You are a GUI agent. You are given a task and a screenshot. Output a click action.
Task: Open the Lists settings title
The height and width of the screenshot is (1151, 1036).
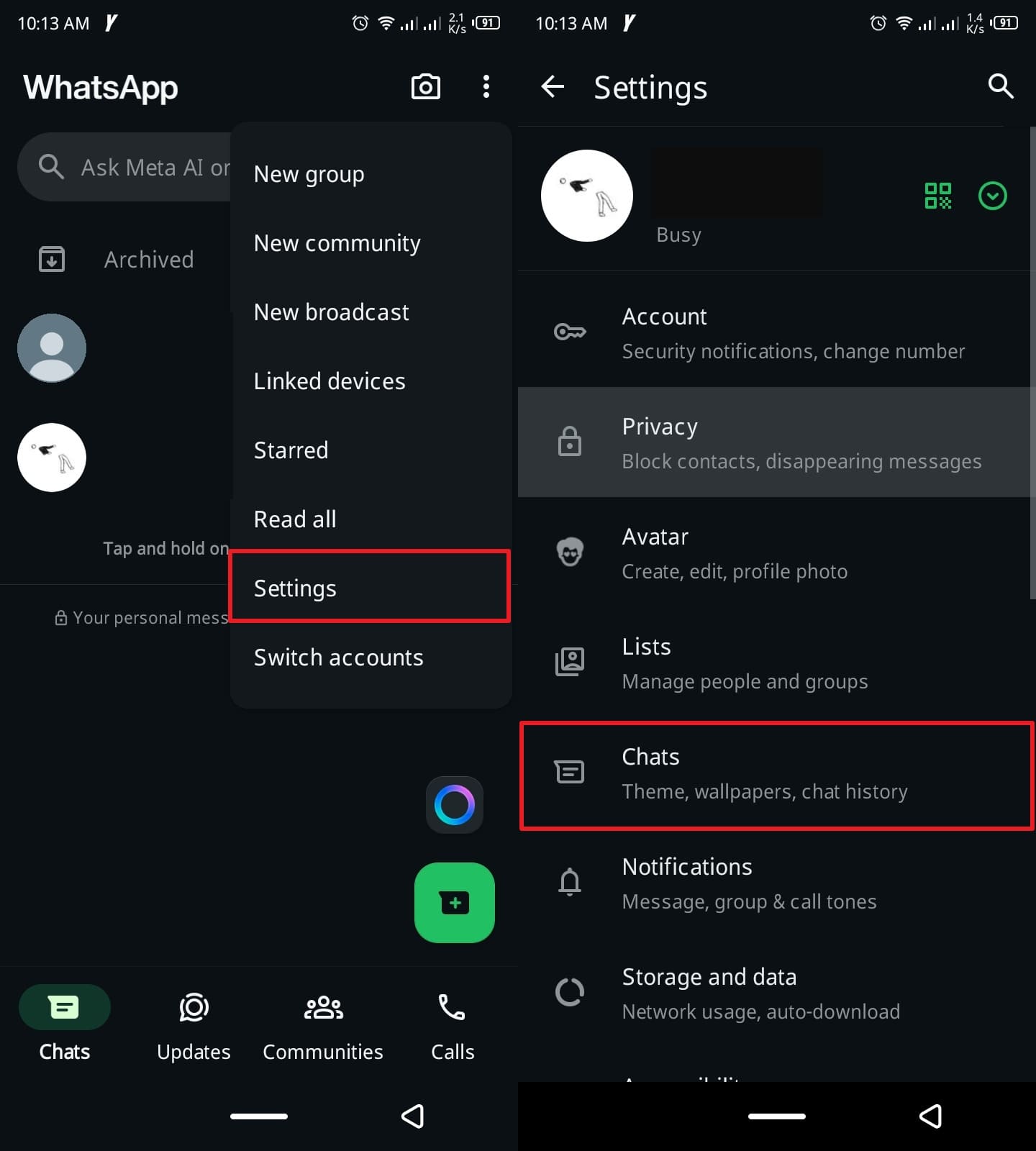pos(647,647)
